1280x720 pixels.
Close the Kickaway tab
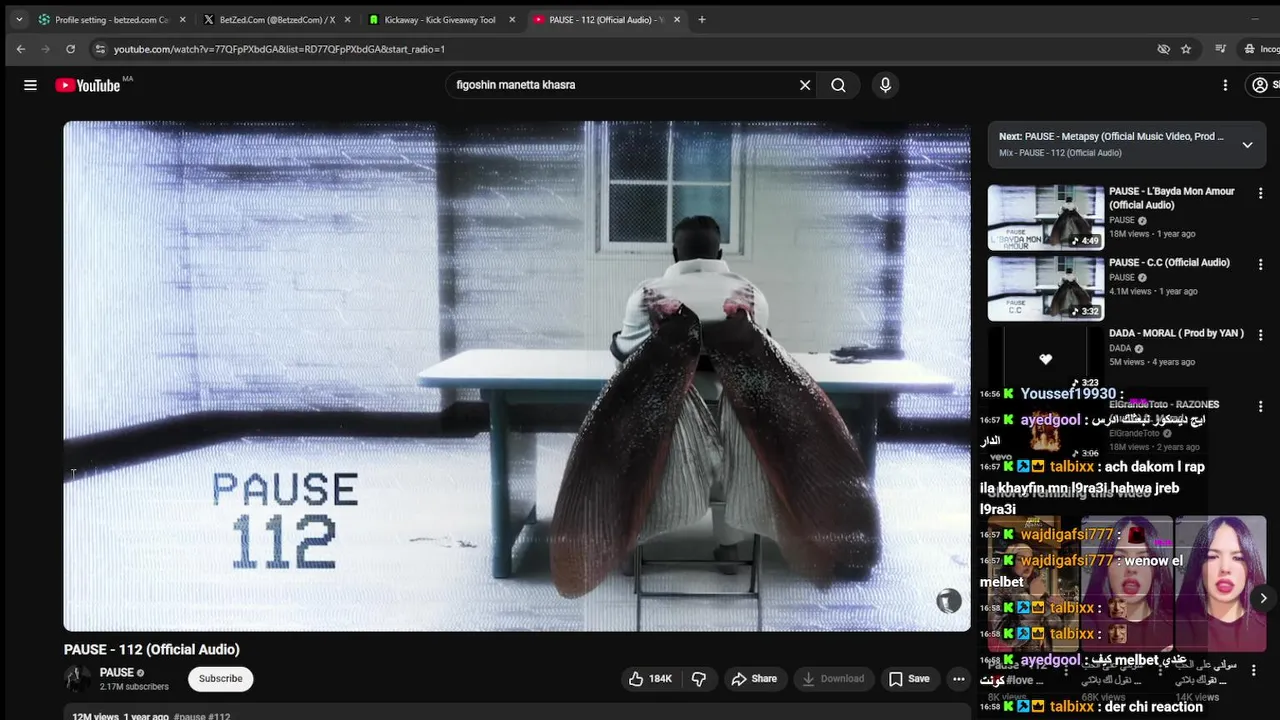[x=512, y=19]
